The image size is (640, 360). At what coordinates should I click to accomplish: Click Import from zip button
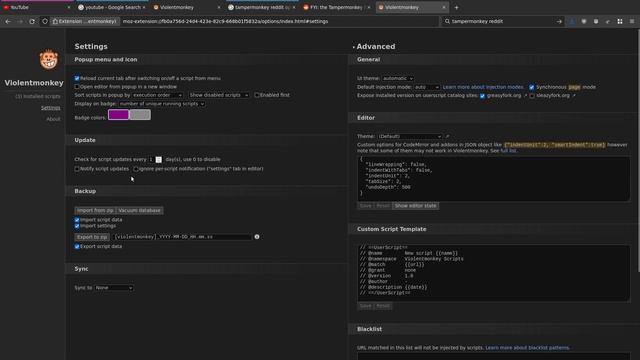click(95, 211)
